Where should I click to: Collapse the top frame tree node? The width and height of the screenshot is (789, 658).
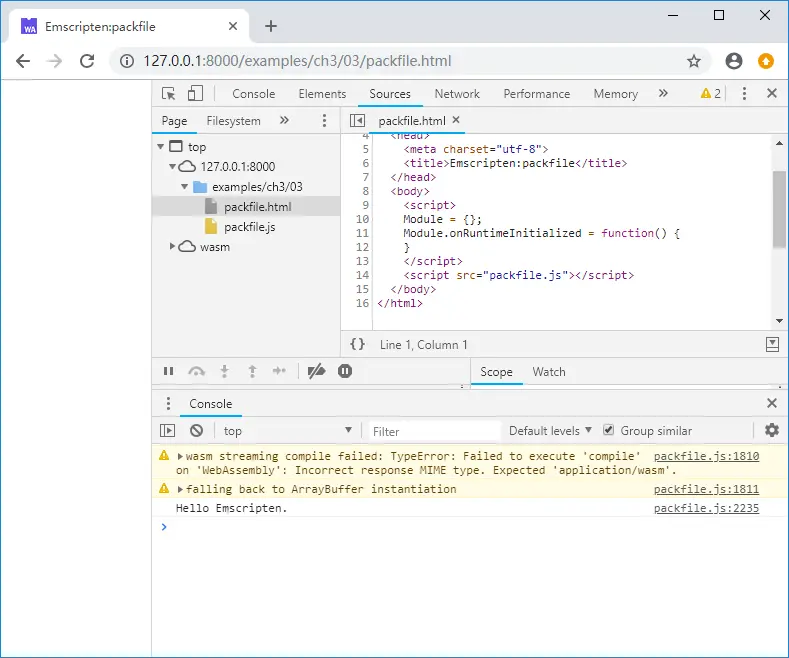click(x=161, y=146)
